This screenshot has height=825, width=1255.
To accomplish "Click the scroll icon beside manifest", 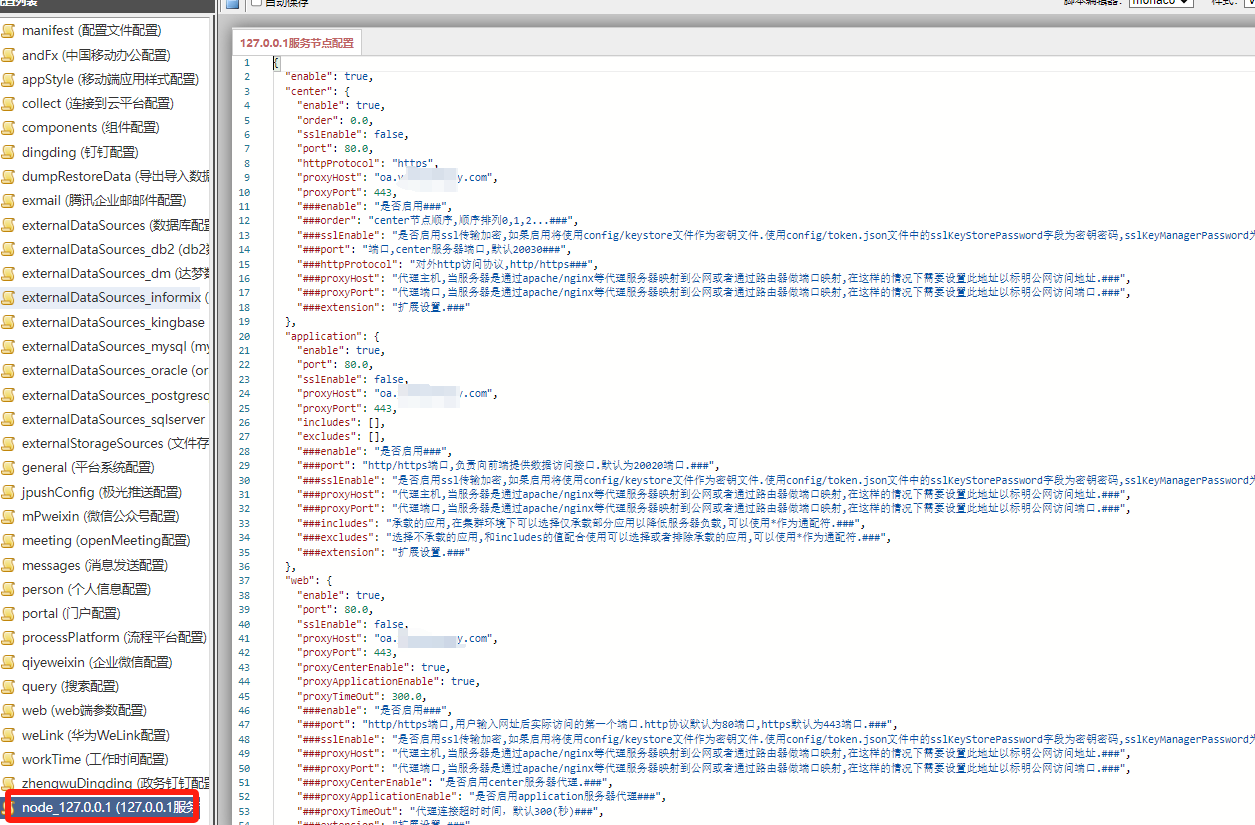I will [x=9, y=31].
